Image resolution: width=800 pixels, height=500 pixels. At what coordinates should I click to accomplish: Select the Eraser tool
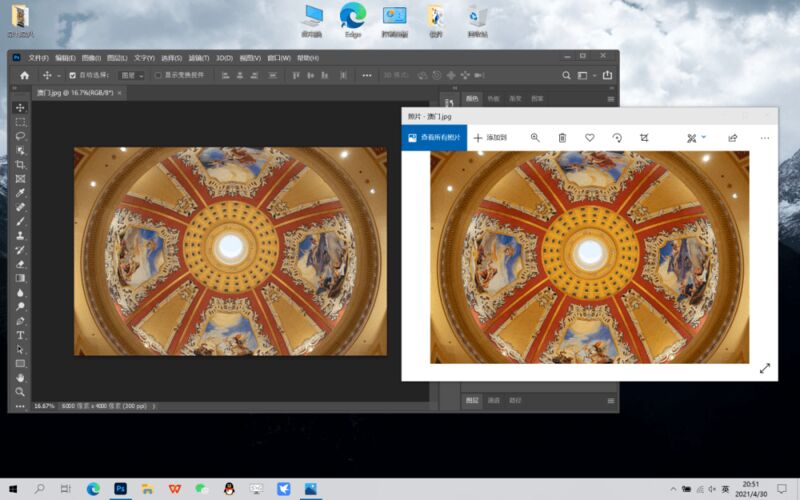20,264
